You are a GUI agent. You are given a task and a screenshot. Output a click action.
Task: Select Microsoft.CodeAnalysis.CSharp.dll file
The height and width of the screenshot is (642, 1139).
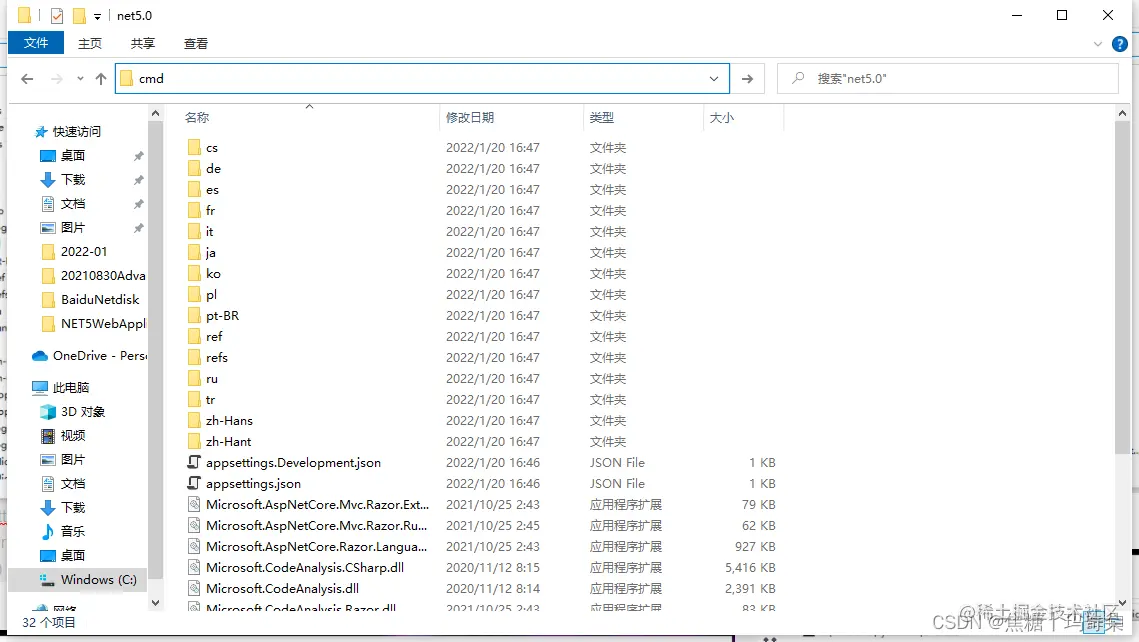tap(304, 567)
